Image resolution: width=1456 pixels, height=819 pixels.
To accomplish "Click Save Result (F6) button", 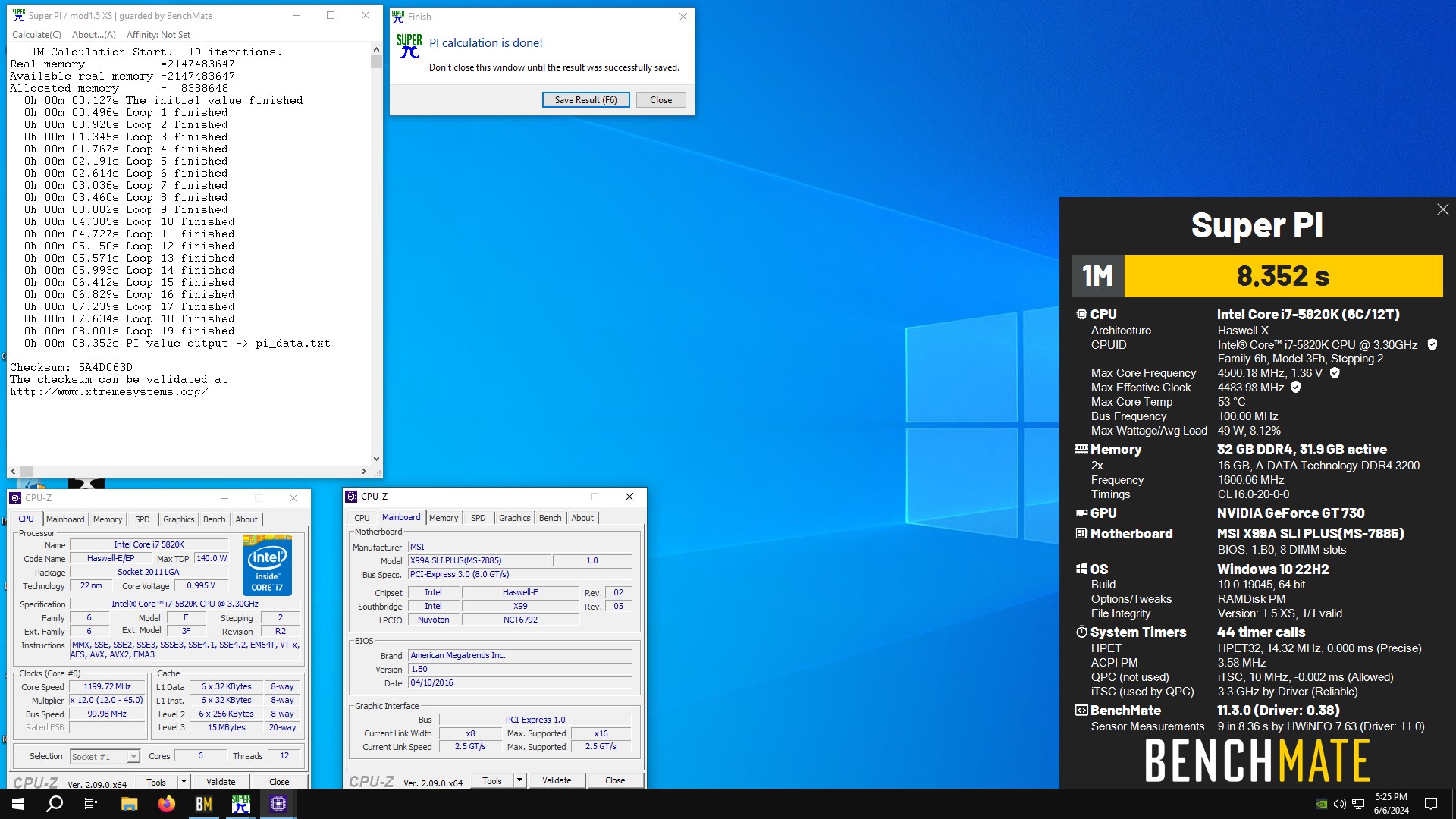I will [585, 99].
